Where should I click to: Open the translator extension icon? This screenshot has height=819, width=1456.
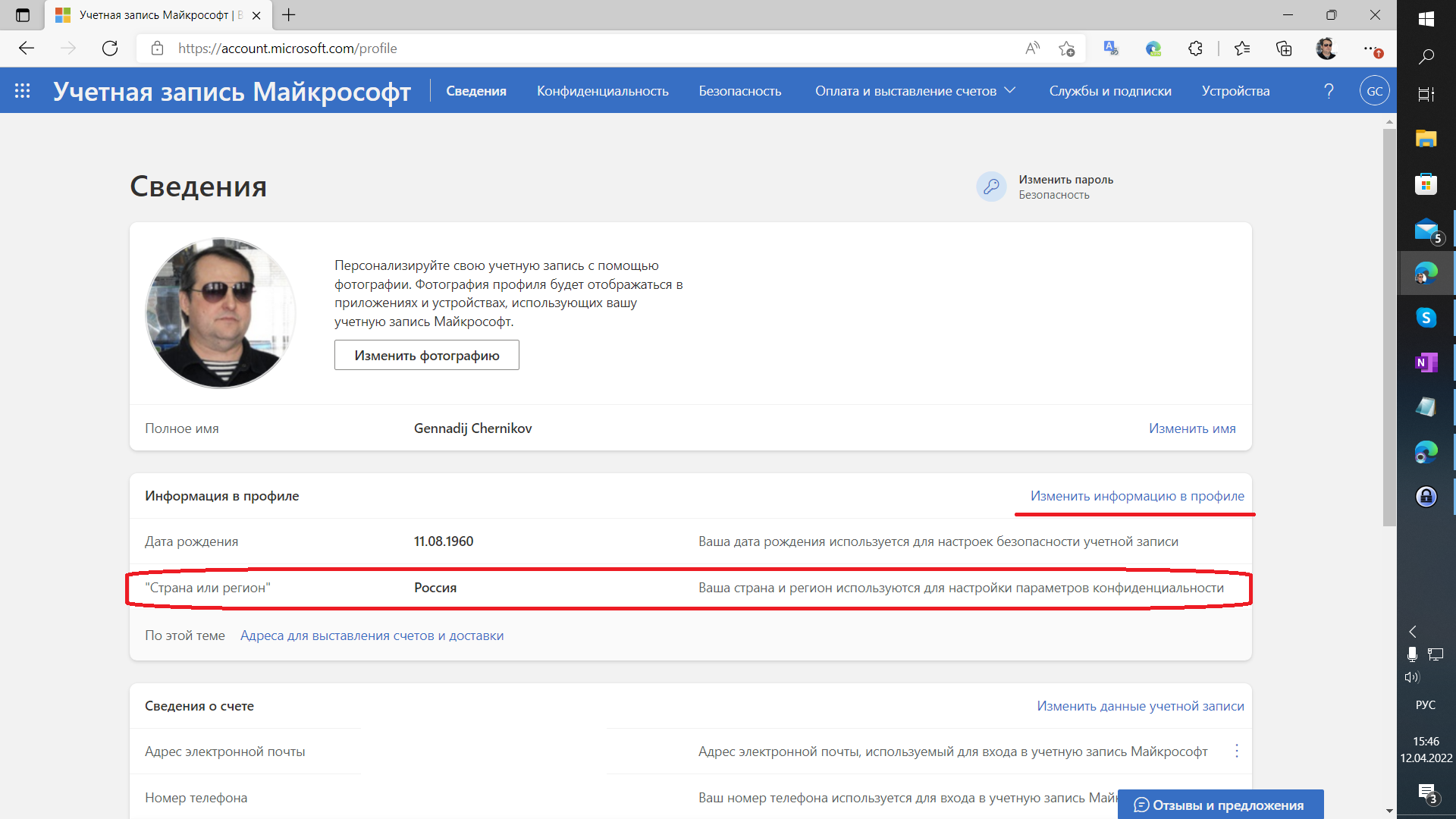coord(1111,49)
